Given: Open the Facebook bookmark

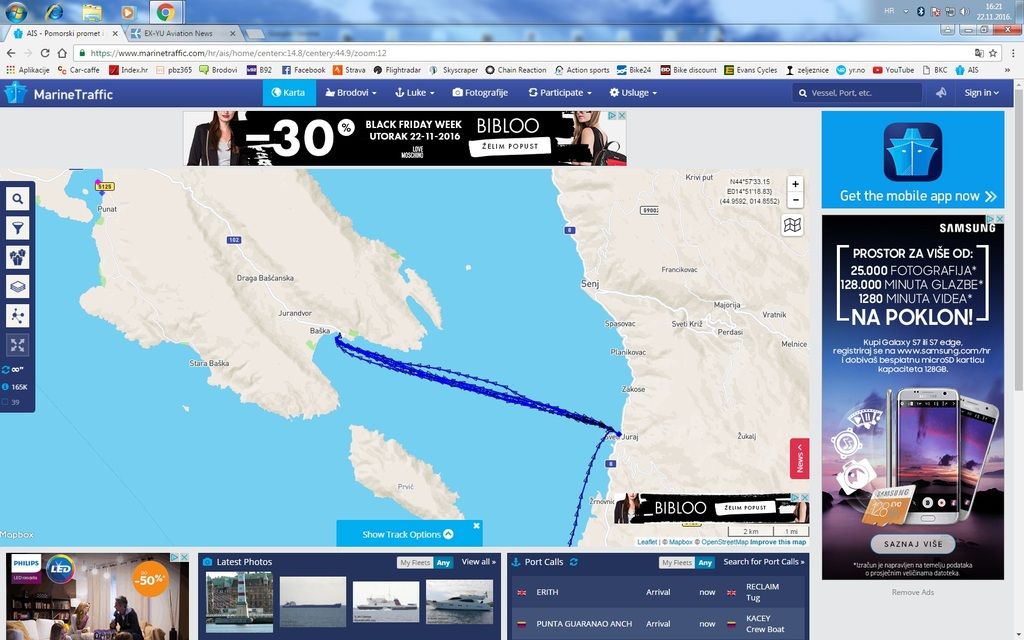Looking at the screenshot, I should [303, 70].
